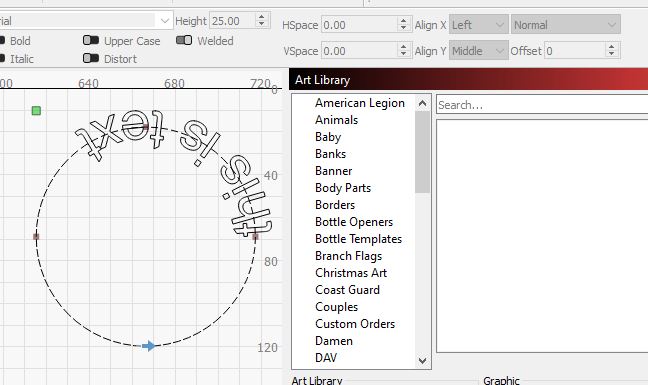Open the font name dropdown
This screenshot has height=385, width=648.
click(164, 21)
